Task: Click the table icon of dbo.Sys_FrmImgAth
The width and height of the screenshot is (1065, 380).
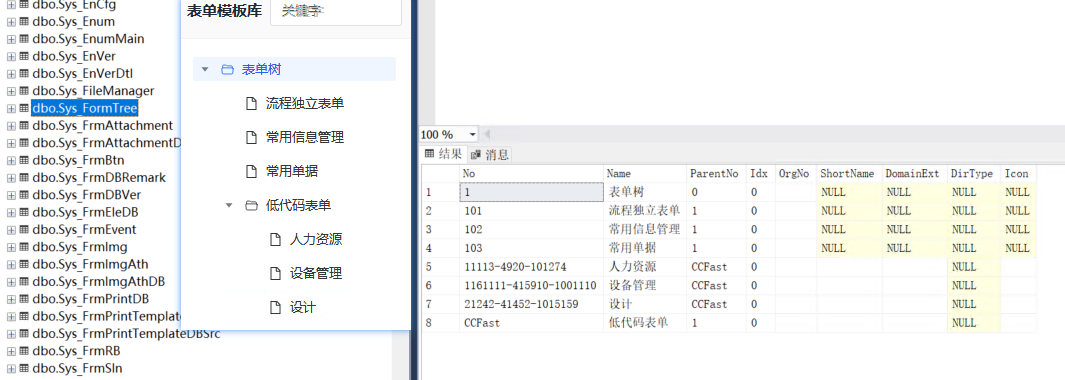Action: (24, 264)
